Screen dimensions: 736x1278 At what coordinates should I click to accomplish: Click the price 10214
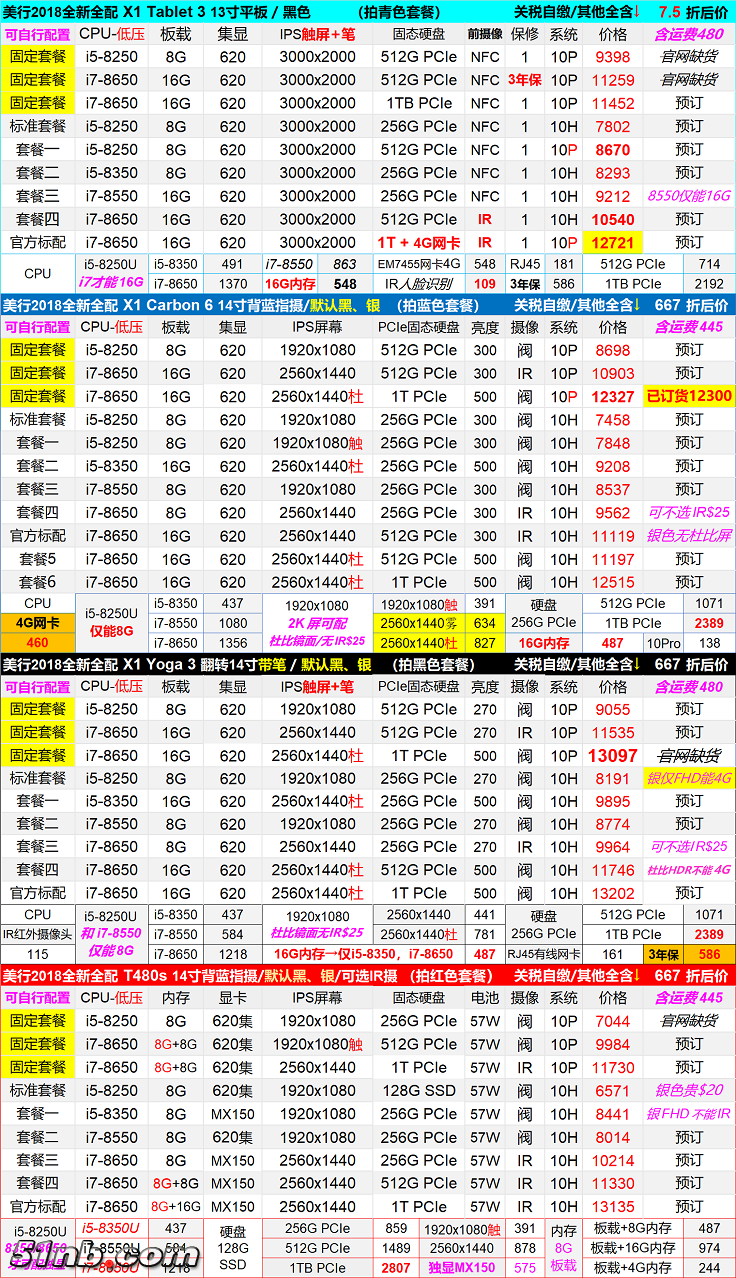coord(613,1160)
